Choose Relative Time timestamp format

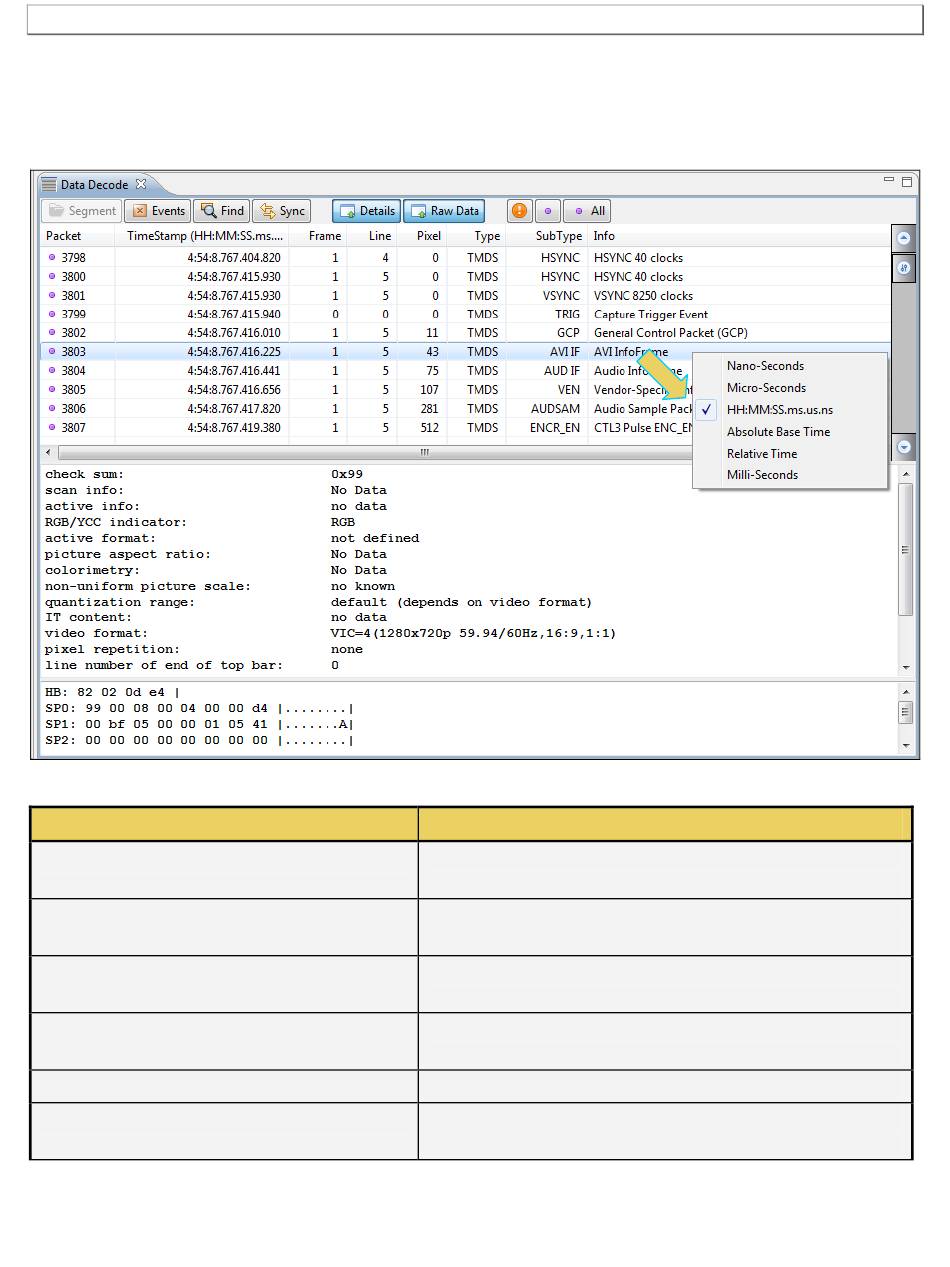coord(762,454)
